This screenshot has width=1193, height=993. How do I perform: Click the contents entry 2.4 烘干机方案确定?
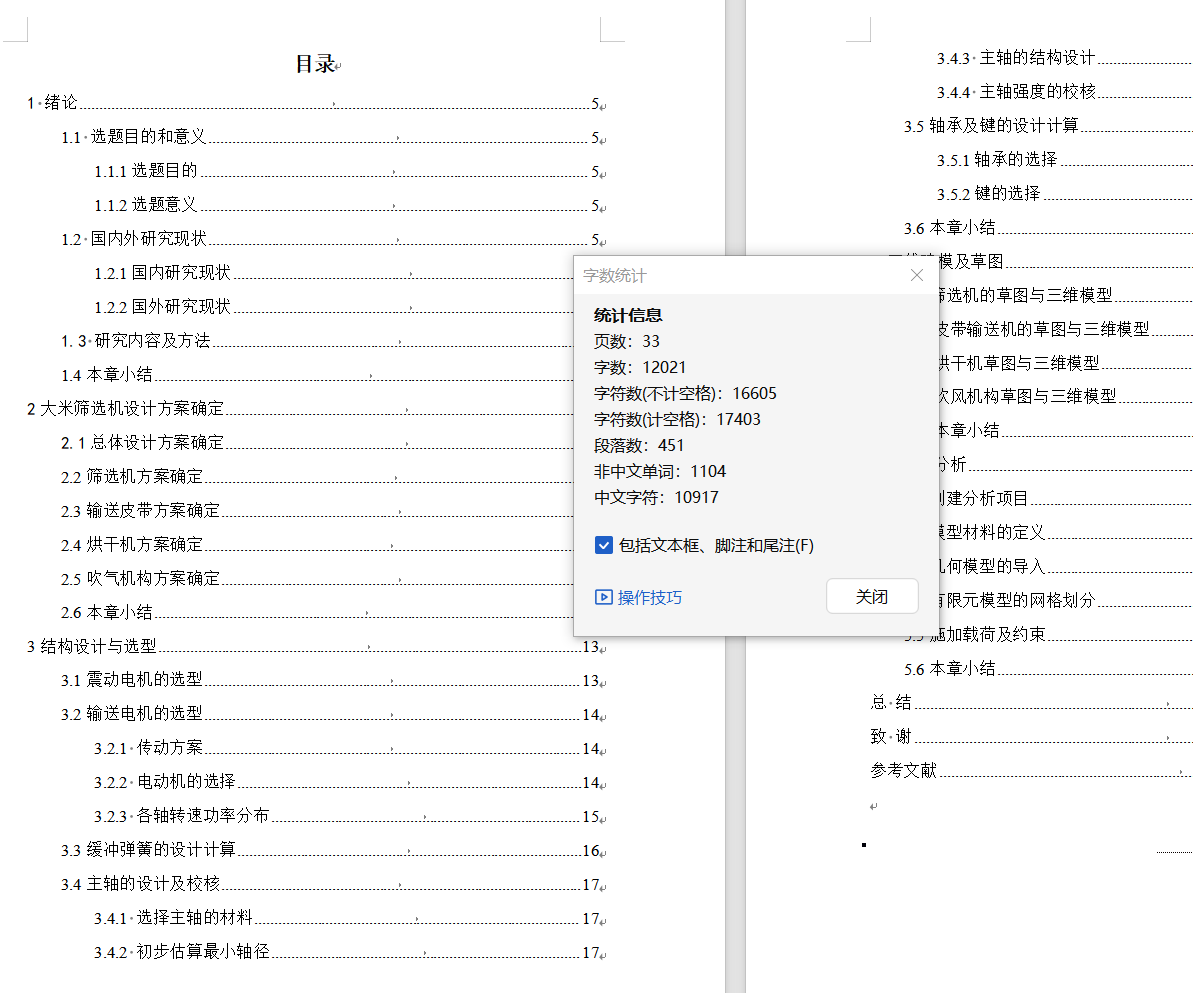click(x=317, y=545)
